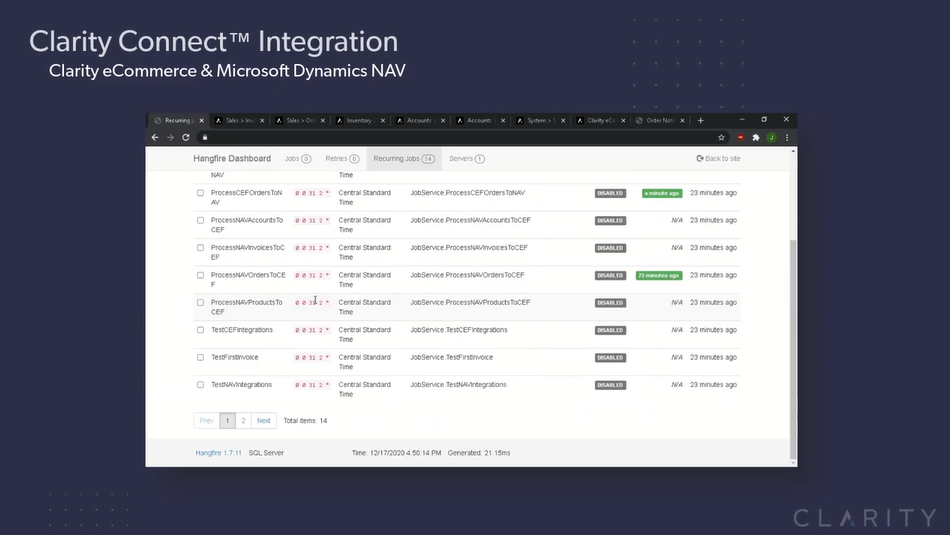The image size is (950, 535).
Task: Bookmark this page with the star icon
Action: [x=721, y=138]
